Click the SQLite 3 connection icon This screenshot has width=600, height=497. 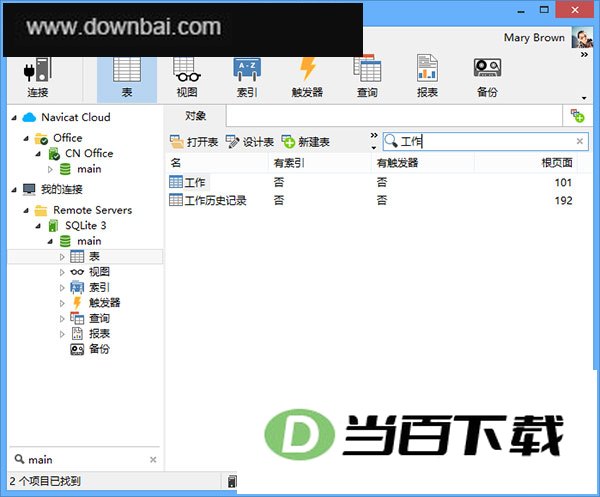(54, 226)
